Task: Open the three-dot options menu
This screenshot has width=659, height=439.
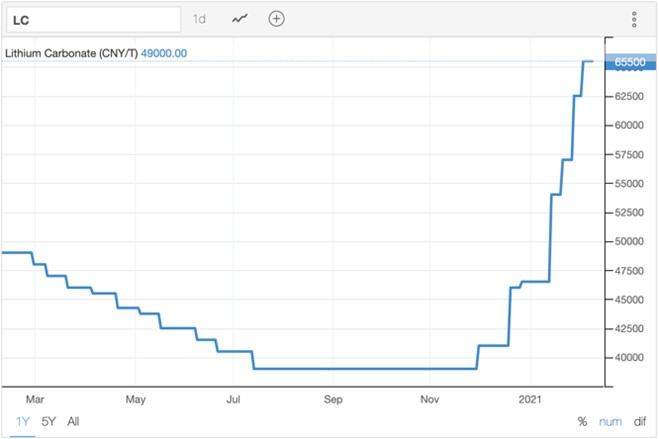Action: (634, 19)
